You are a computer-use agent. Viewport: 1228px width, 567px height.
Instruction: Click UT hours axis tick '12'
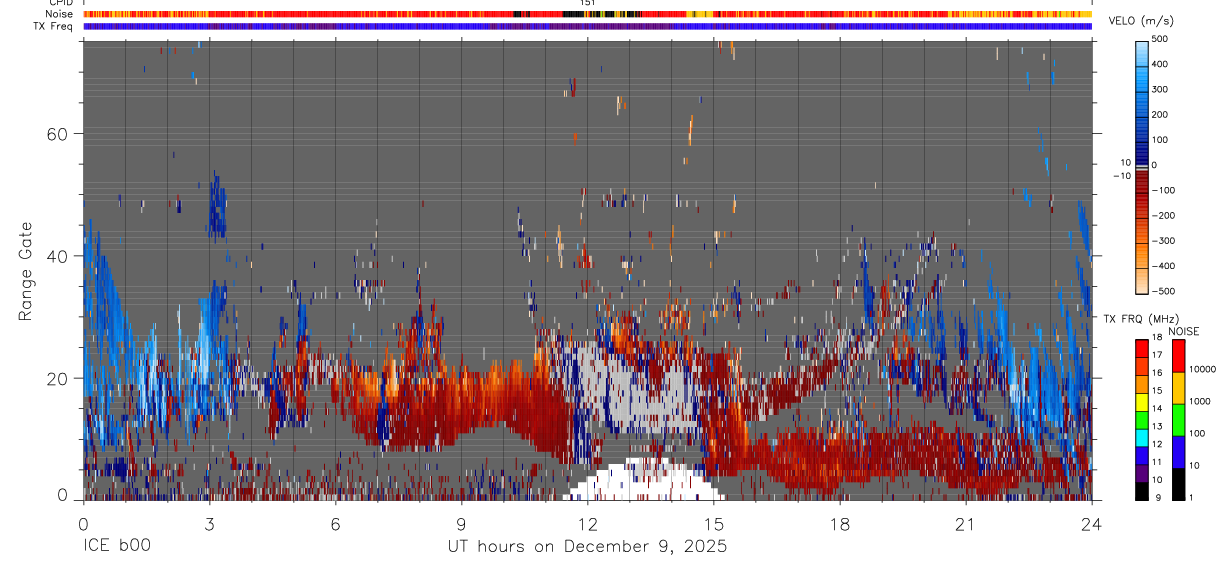[587, 523]
